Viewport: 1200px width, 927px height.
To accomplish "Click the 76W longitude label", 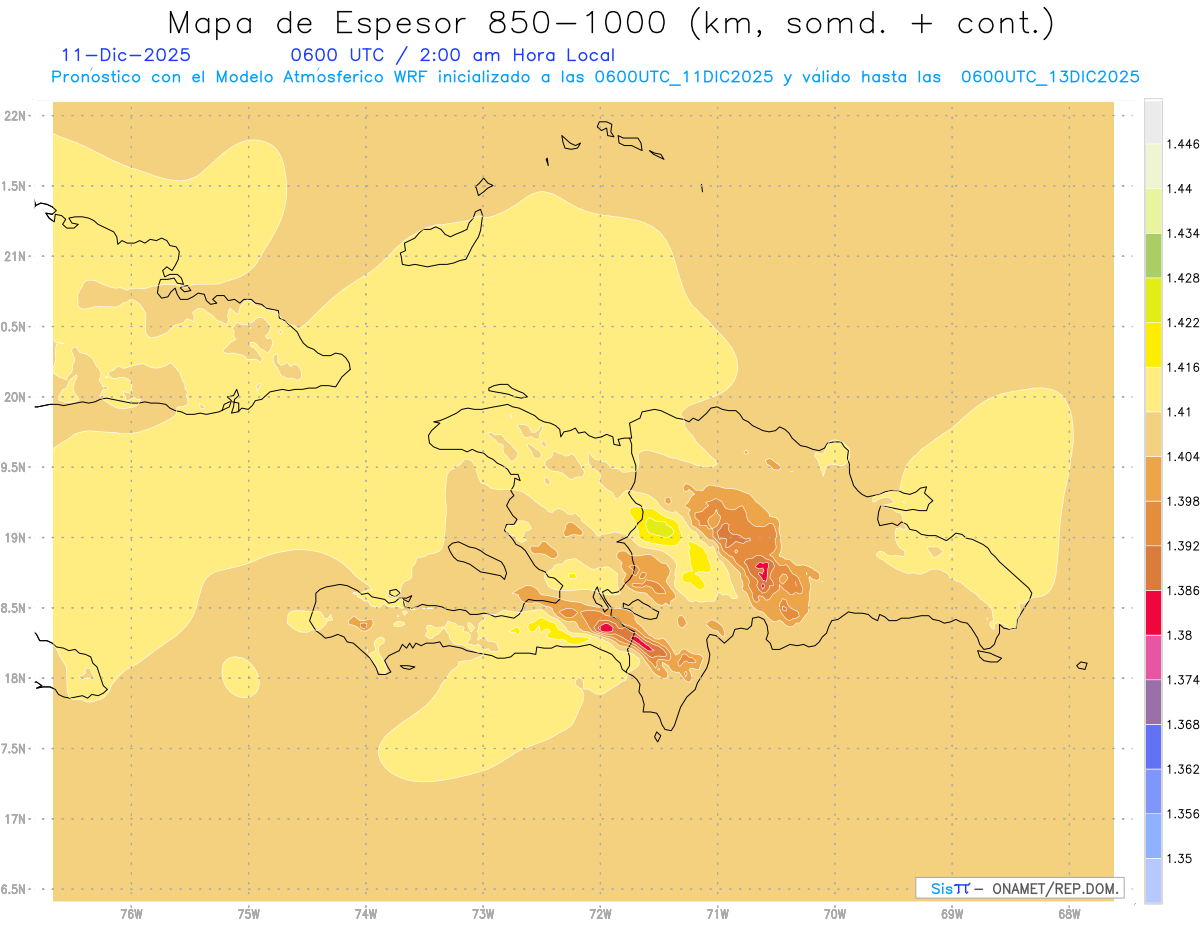I will (131, 914).
